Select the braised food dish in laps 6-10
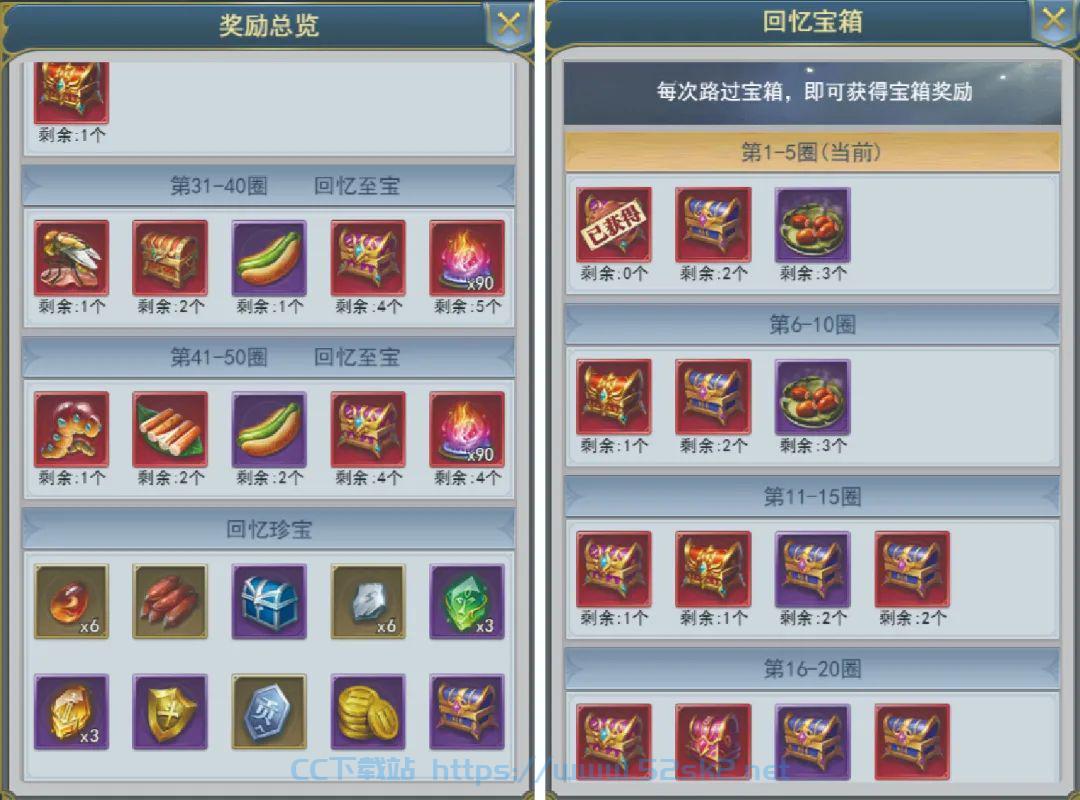1080x800 pixels. point(813,397)
